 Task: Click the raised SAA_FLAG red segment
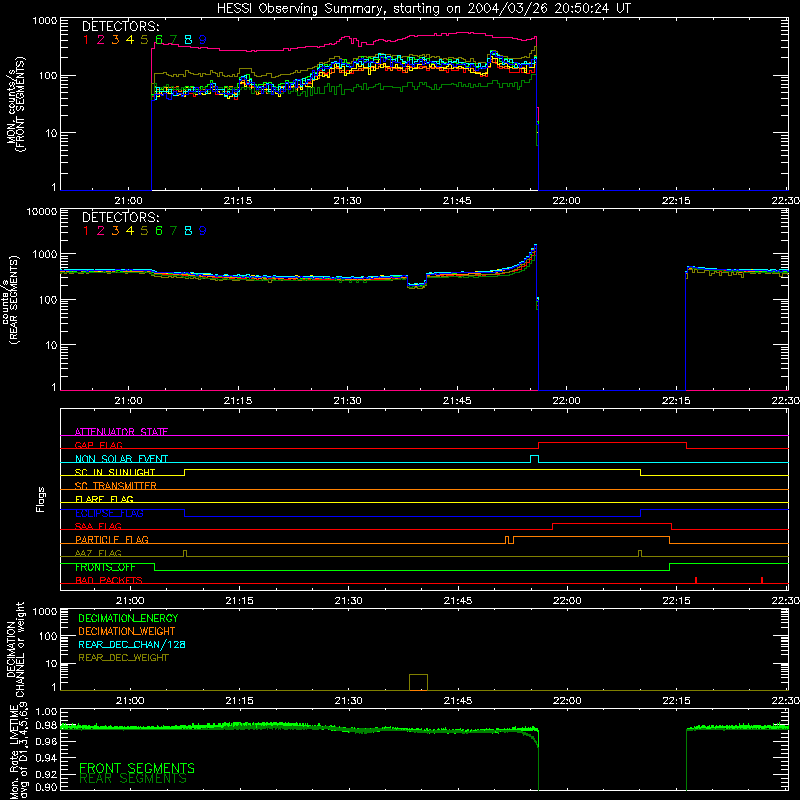[612, 524]
